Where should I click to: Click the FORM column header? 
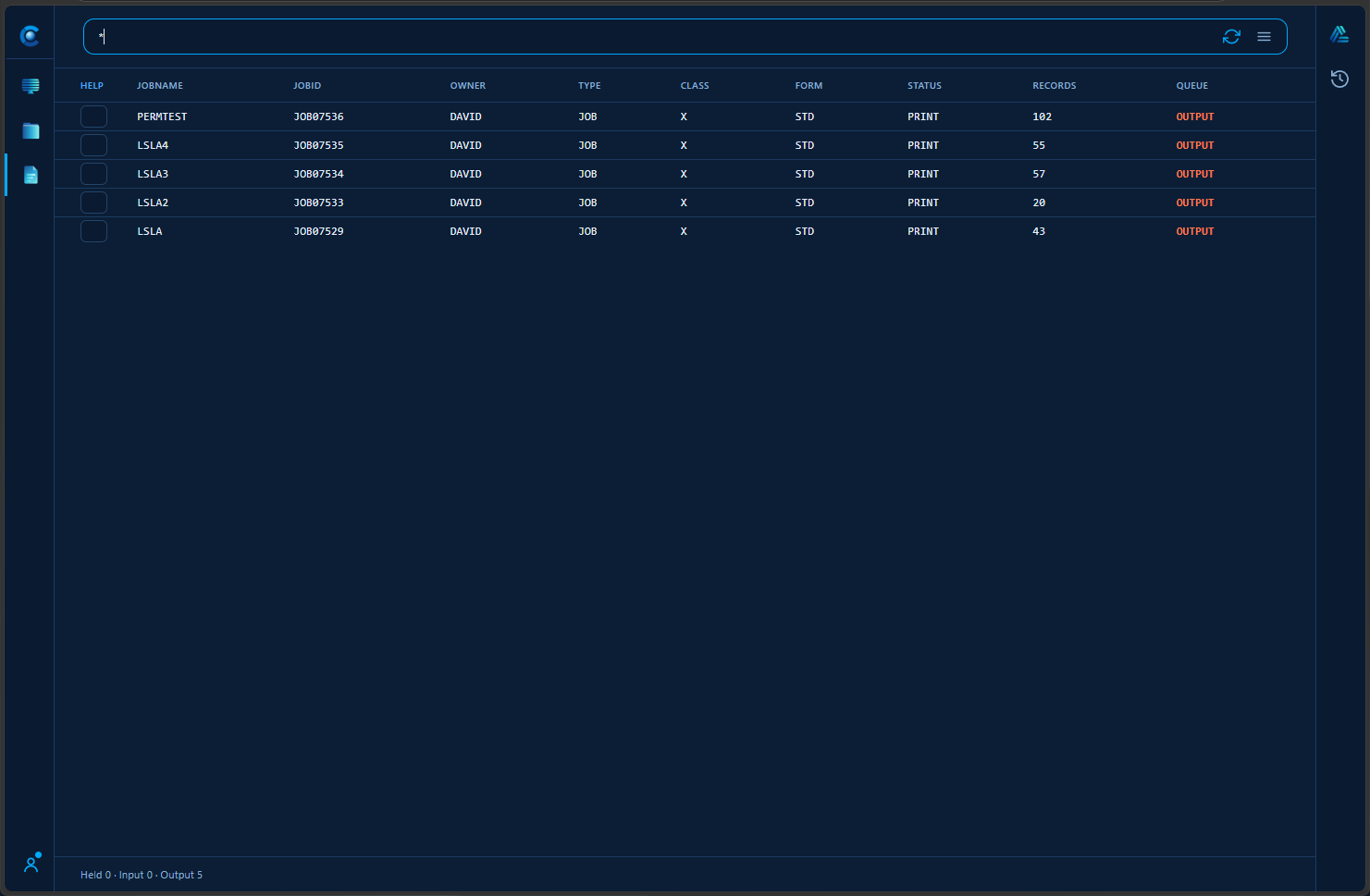click(x=808, y=86)
